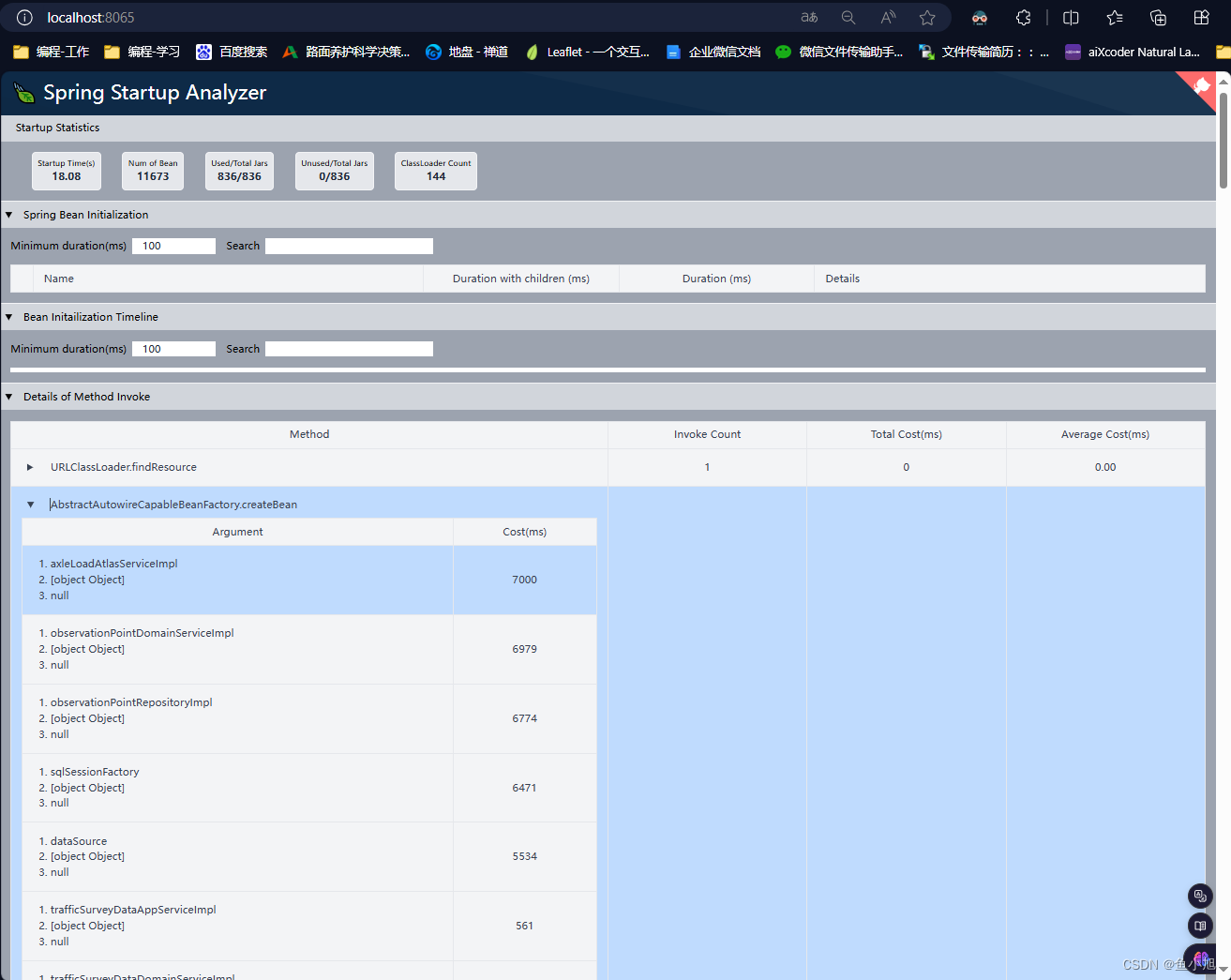
Task: Click the Total Cost(ms) column header
Action: pyautogui.click(x=907, y=434)
